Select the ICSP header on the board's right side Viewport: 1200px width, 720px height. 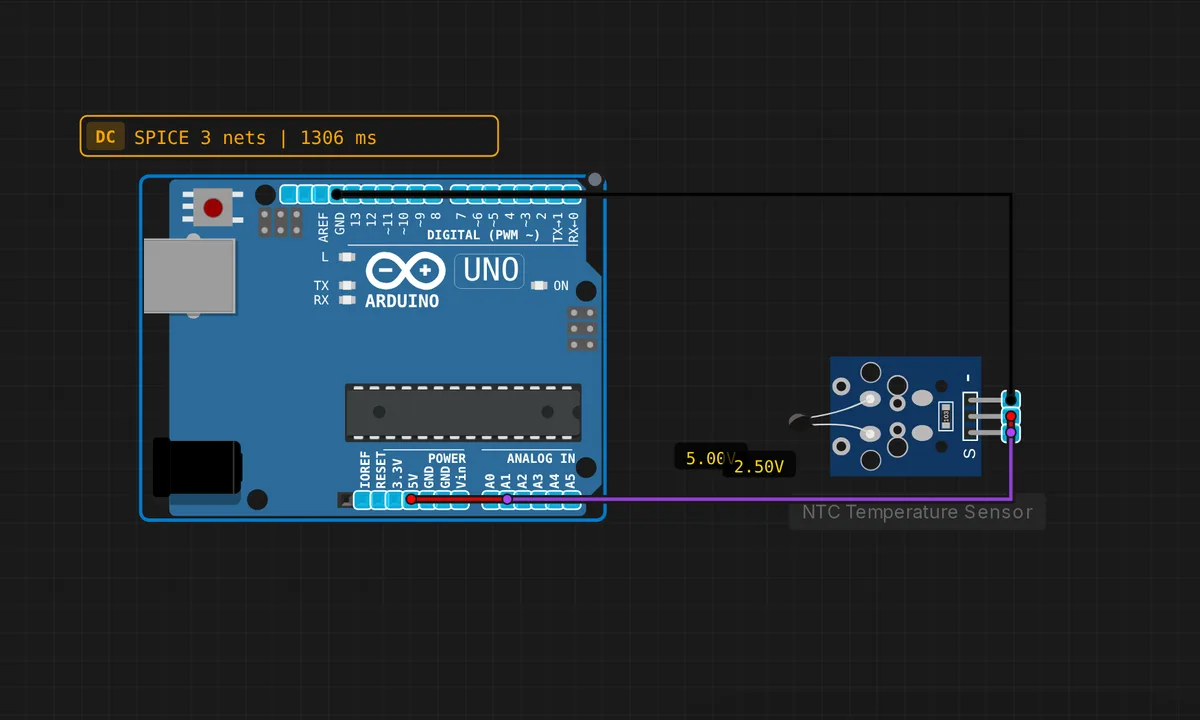coord(582,329)
